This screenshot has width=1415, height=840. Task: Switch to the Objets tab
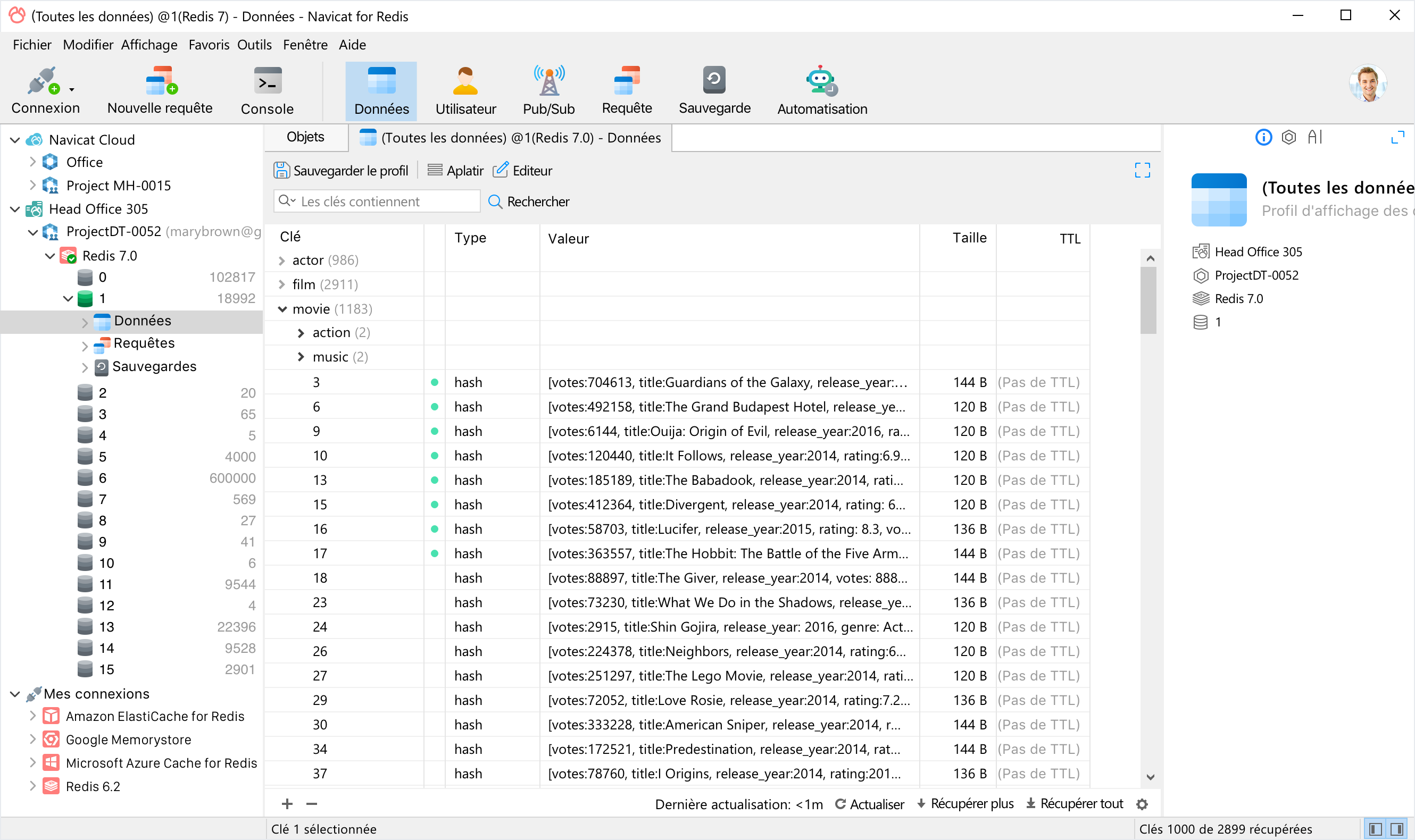pos(305,138)
